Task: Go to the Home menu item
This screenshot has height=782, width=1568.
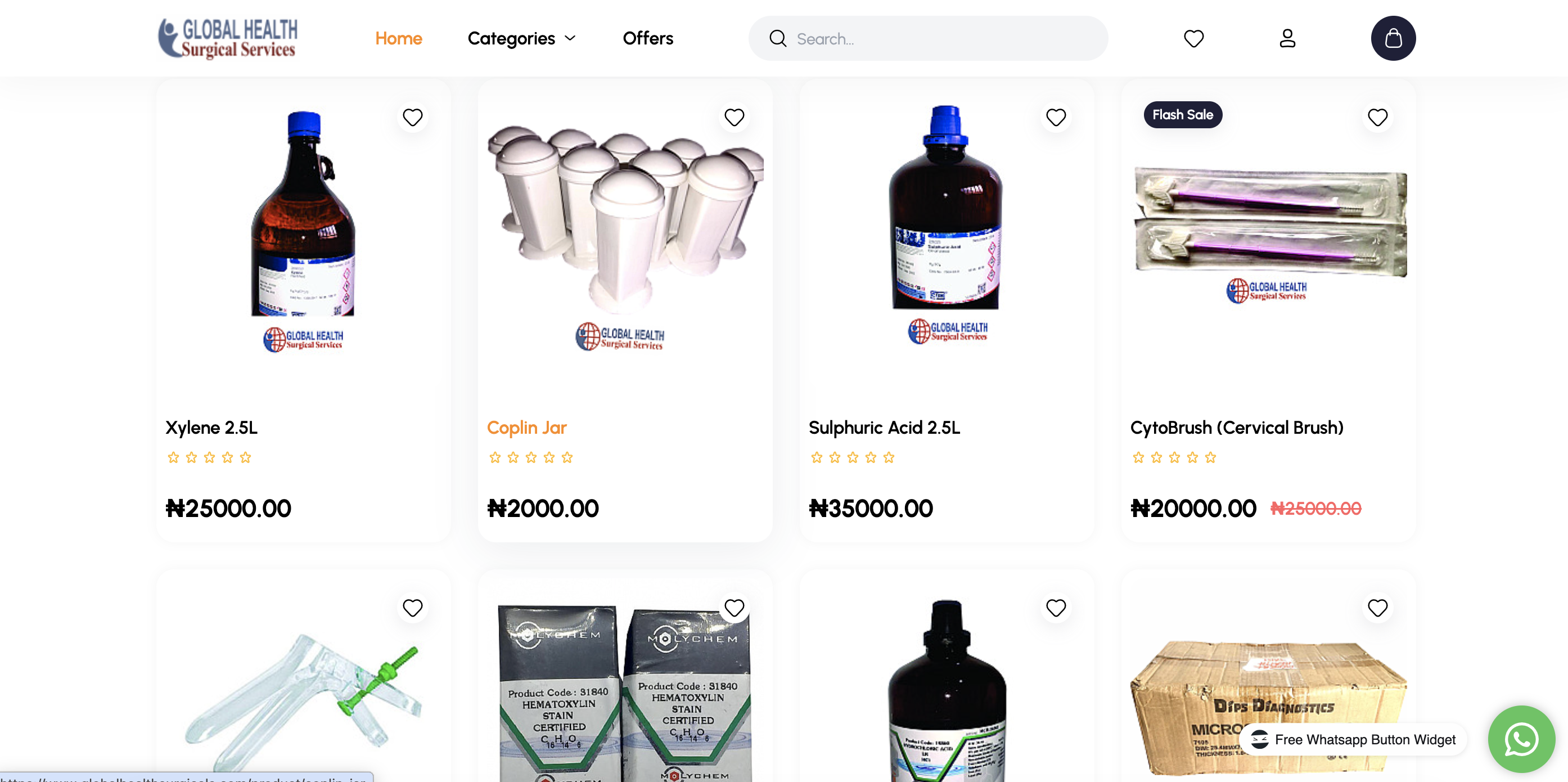Action: (x=398, y=38)
